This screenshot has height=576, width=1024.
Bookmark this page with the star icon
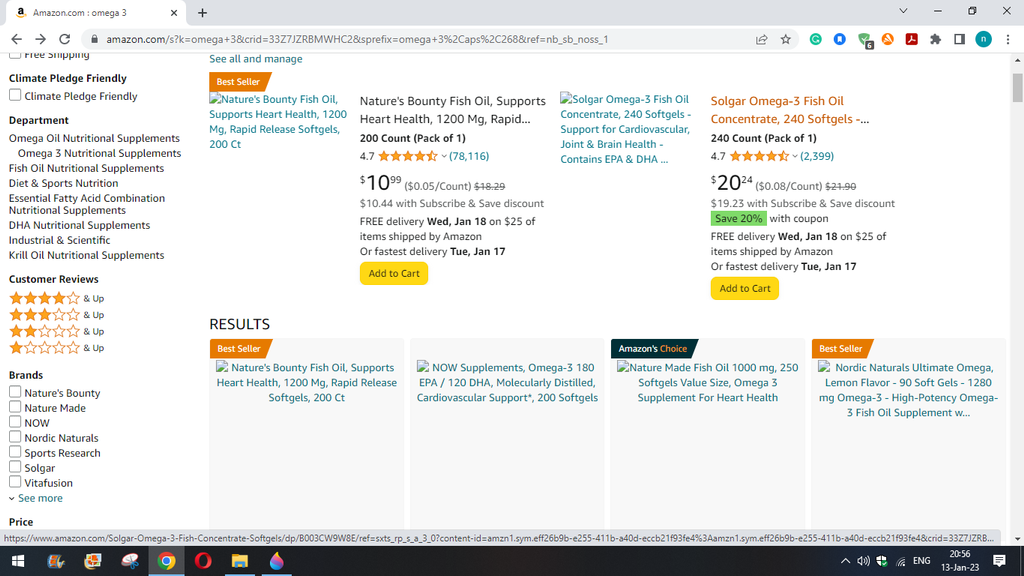(786, 39)
